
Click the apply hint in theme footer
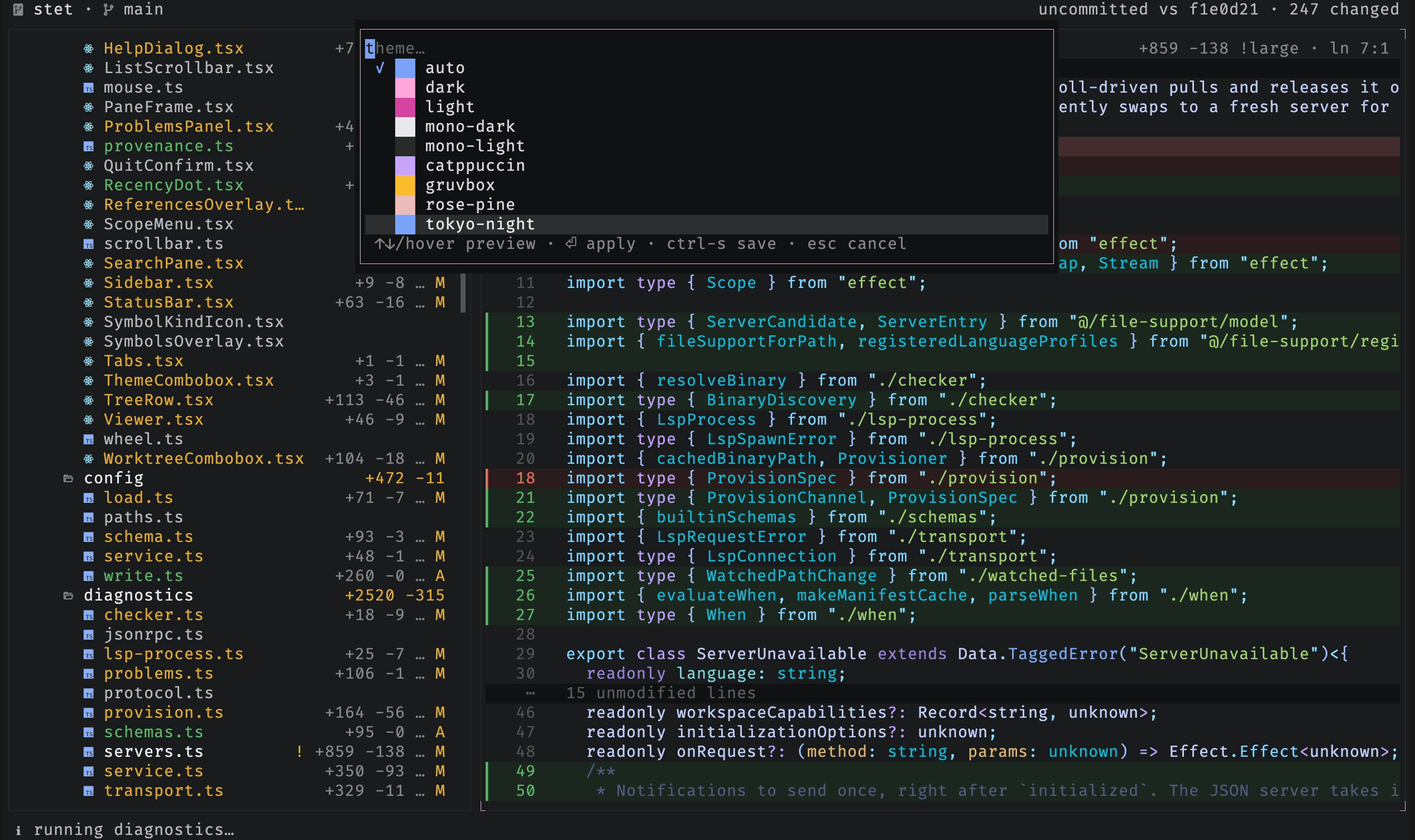pos(600,244)
